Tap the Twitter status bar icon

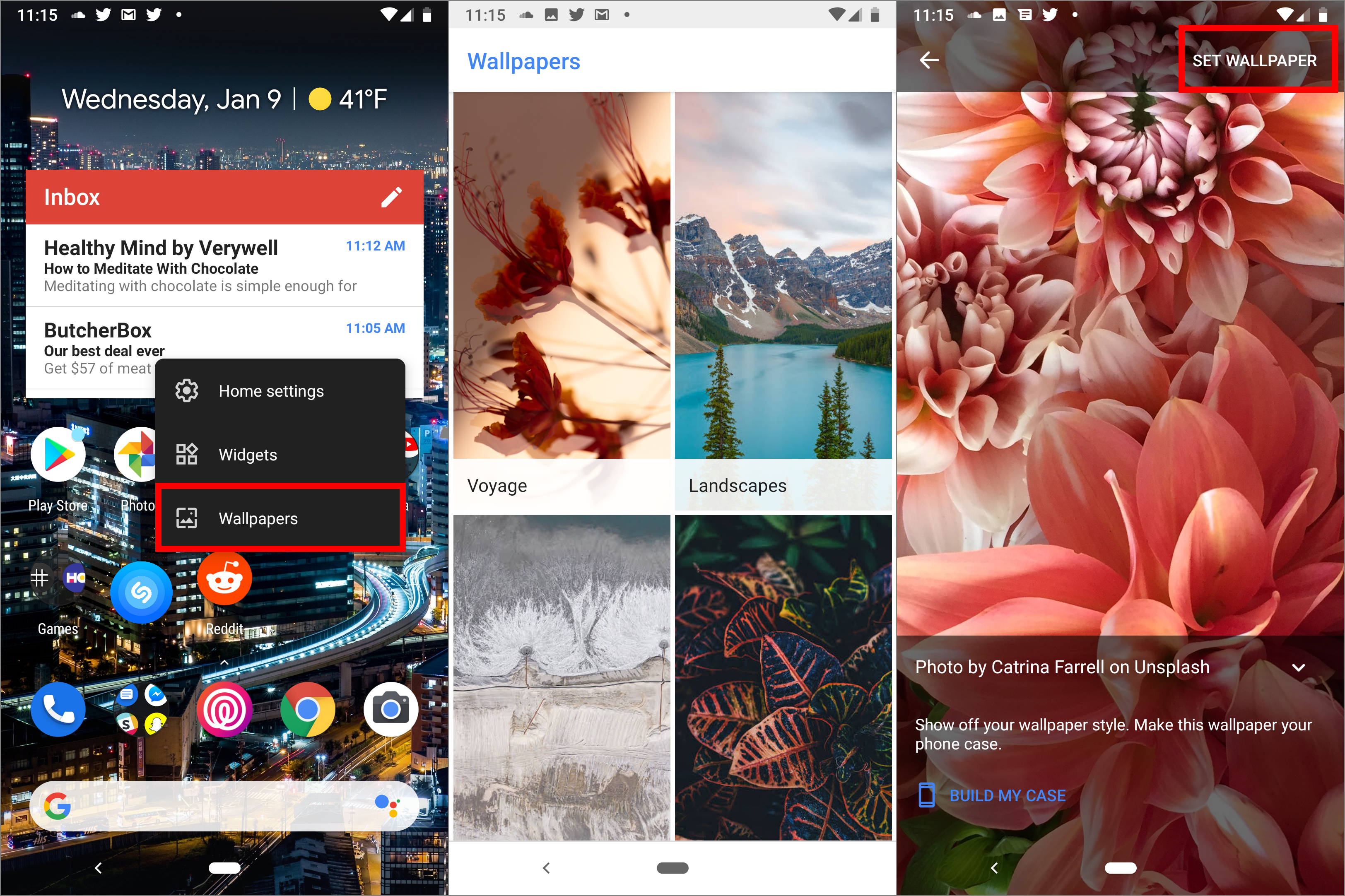point(95,12)
